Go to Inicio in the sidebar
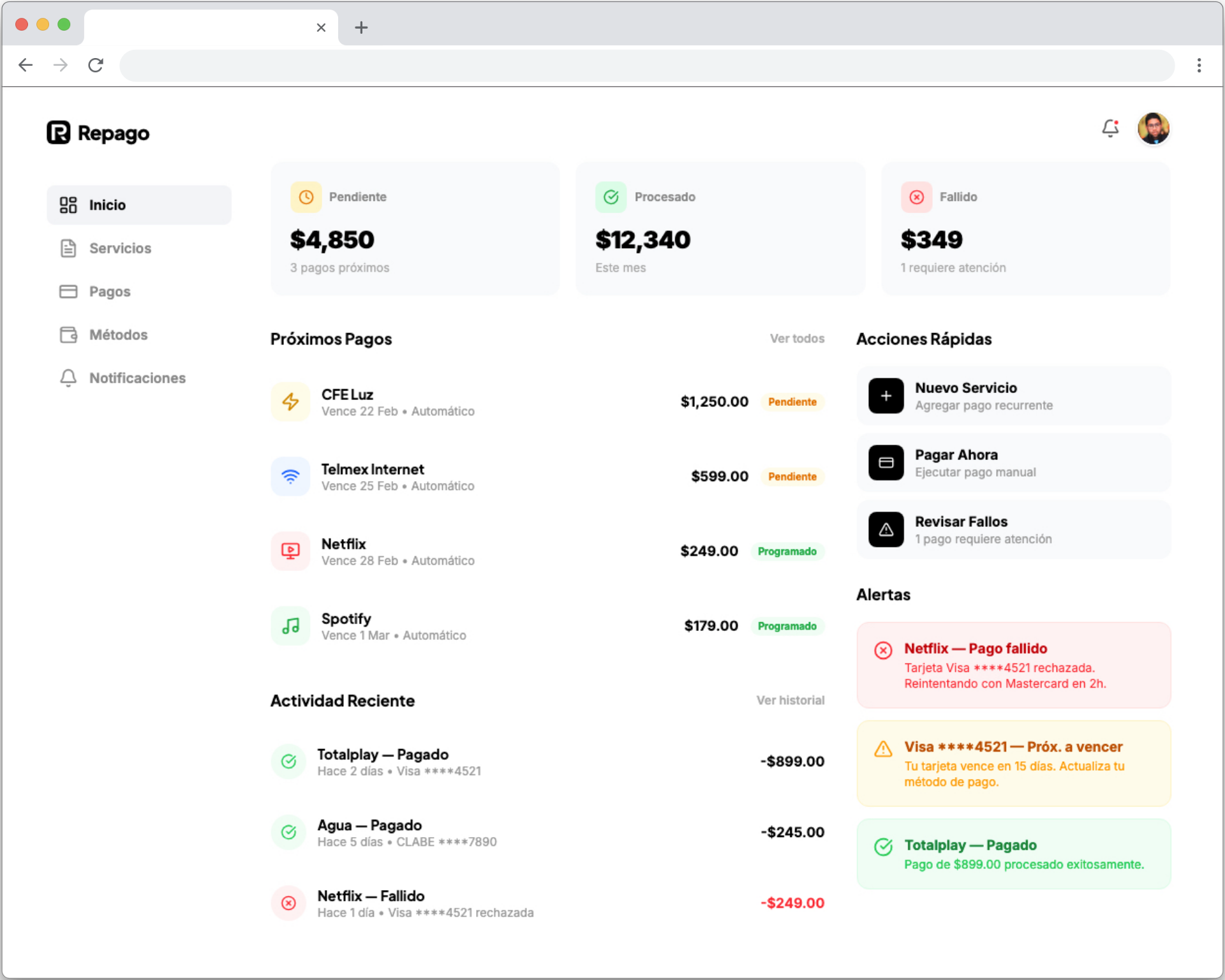This screenshot has height=980, width=1225. (138, 205)
